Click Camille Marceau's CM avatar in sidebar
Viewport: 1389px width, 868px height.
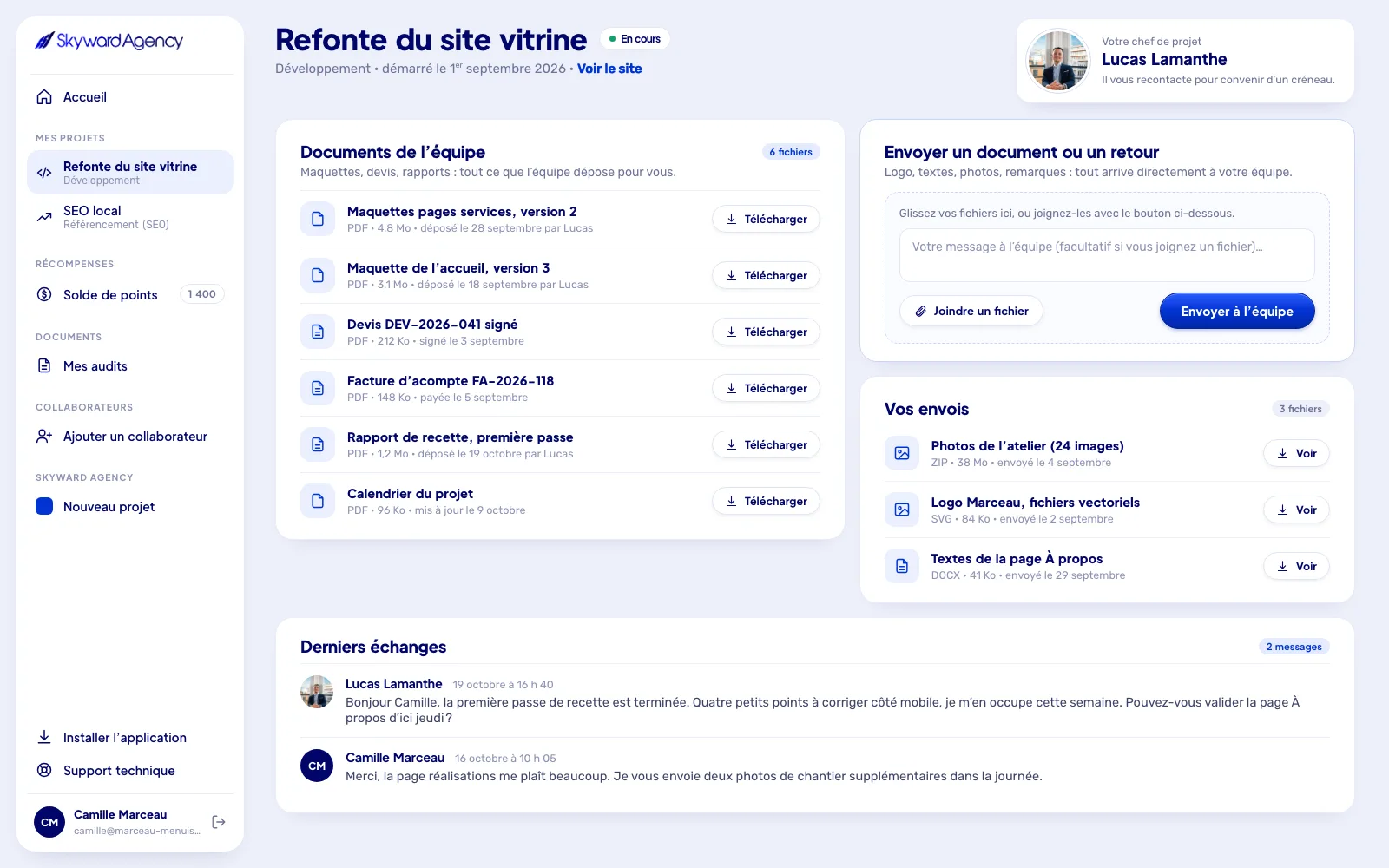[49, 822]
